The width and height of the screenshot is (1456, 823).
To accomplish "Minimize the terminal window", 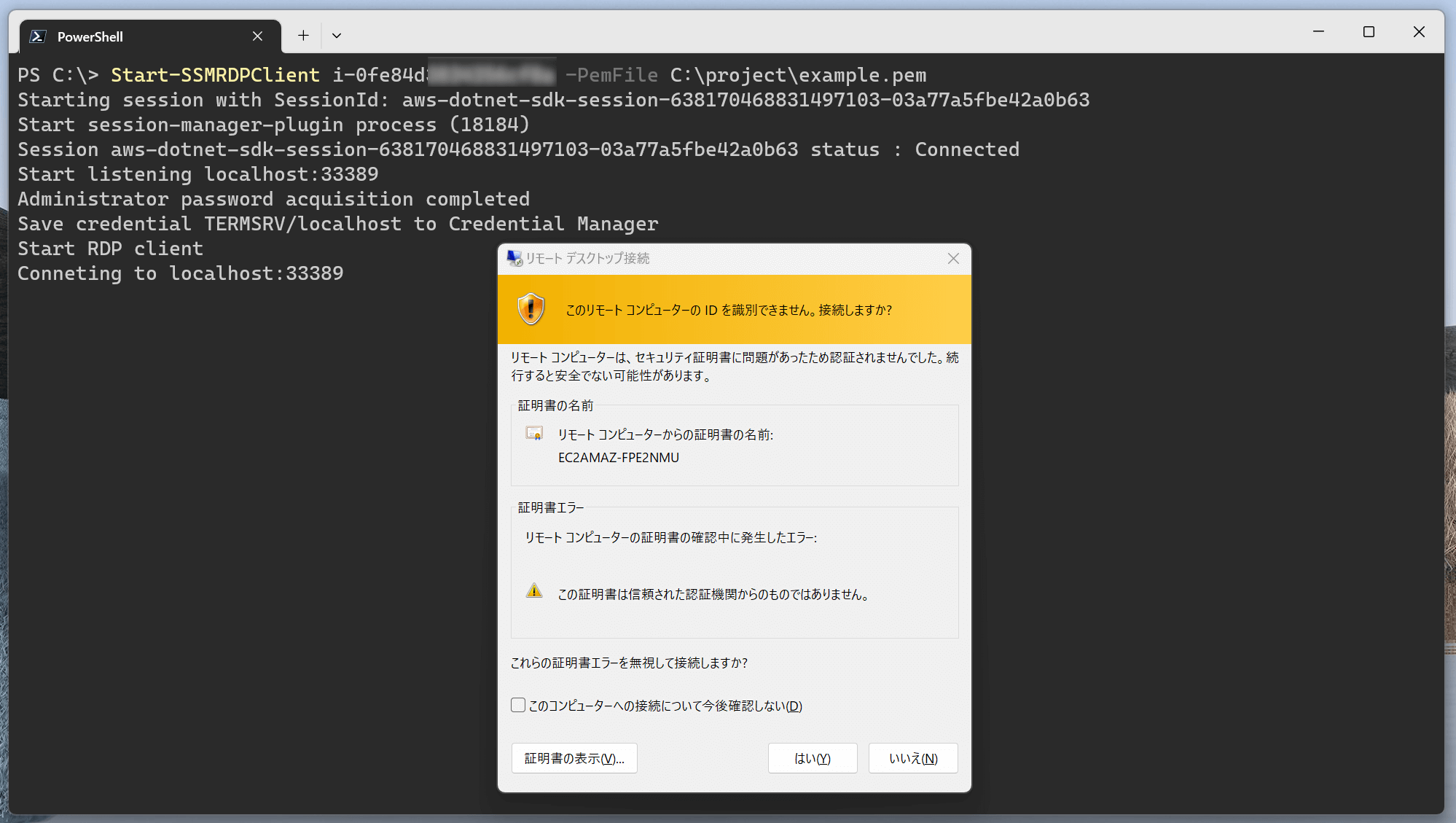I will [1318, 32].
